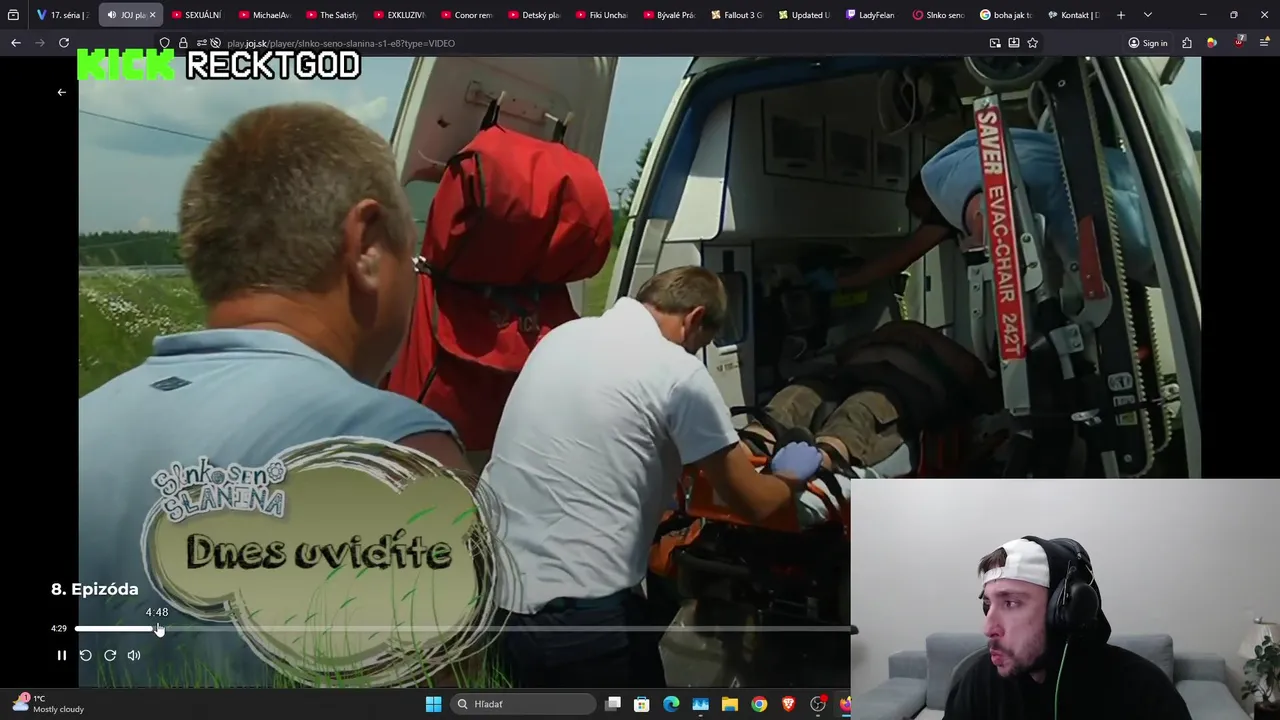Pause the video with the pause button
The height and width of the screenshot is (720, 1280).
click(x=61, y=655)
